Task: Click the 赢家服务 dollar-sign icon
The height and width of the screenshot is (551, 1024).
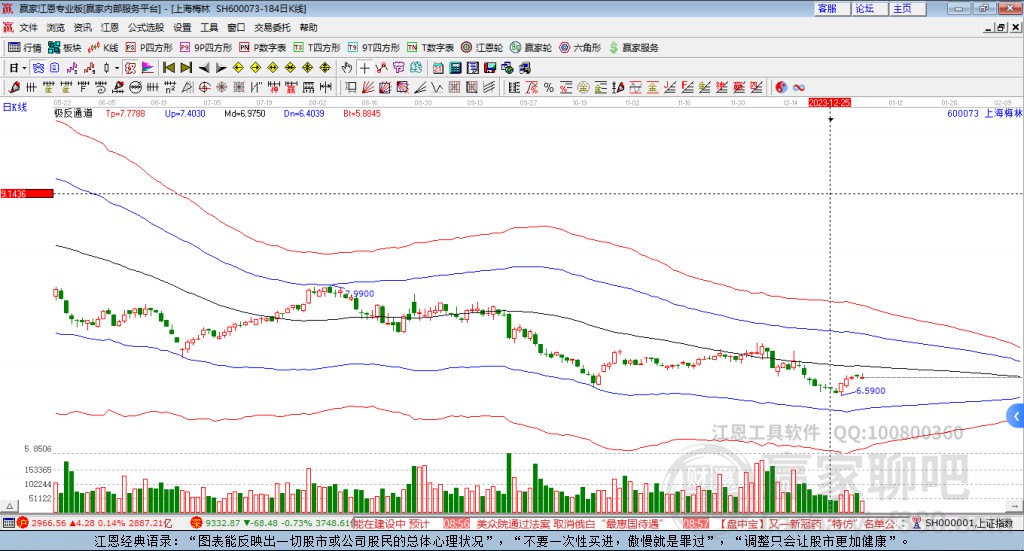Action: pos(615,47)
